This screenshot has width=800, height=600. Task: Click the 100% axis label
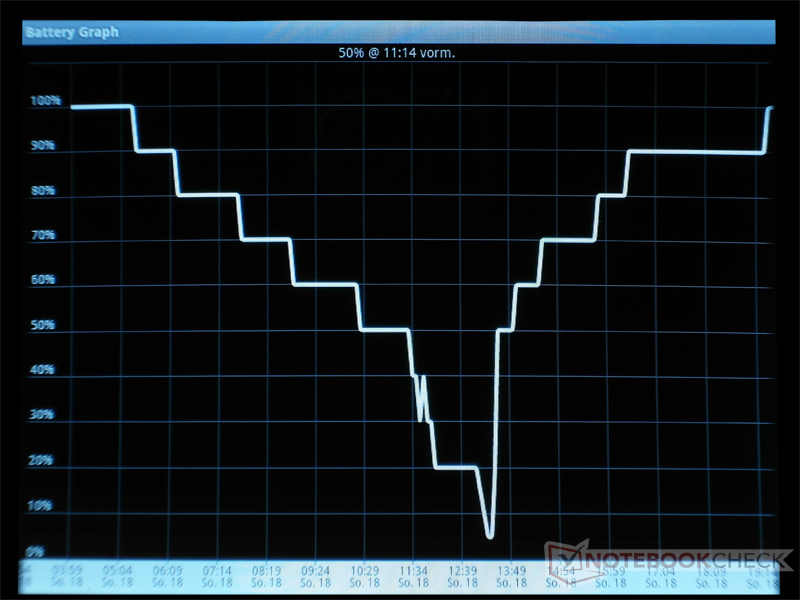click(46, 101)
